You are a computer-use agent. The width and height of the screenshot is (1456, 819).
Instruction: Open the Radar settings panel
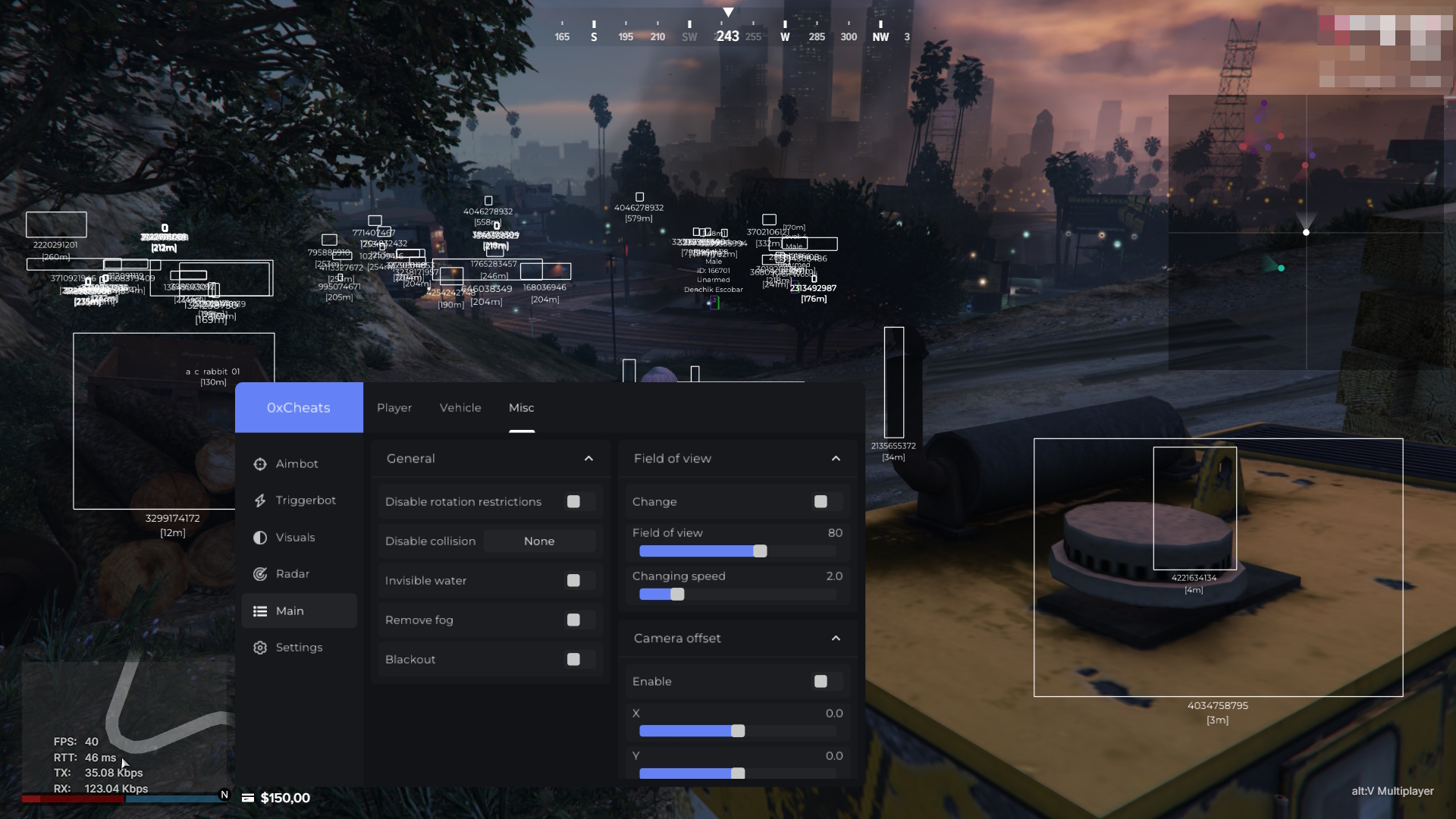click(x=293, y=573)
